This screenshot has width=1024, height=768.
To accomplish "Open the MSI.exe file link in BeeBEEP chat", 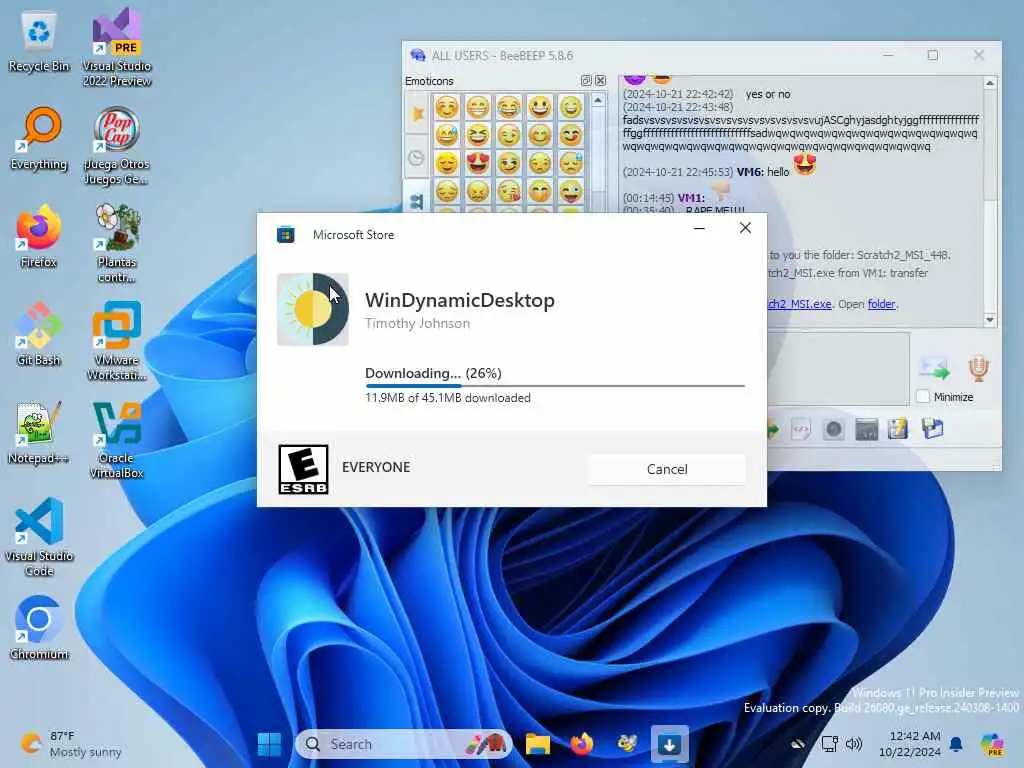I will [x=799, y=304].
